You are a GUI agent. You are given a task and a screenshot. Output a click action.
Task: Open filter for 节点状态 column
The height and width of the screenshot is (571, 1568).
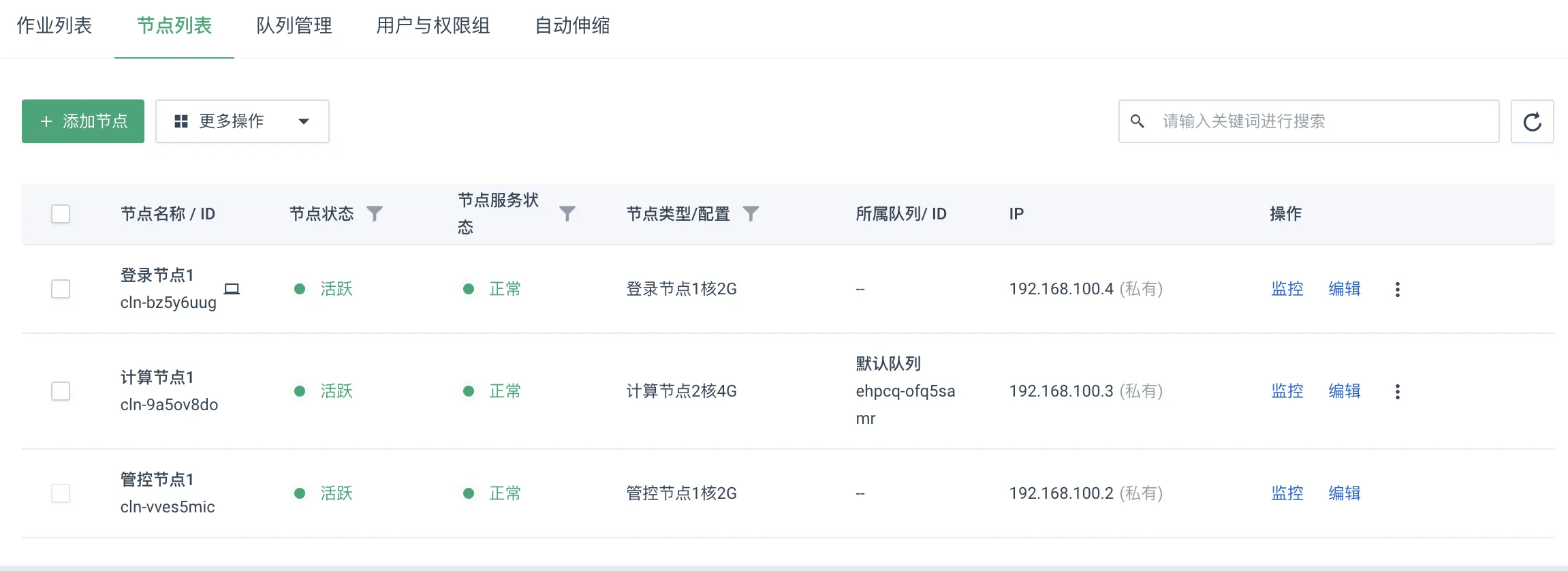click(375, 214)
